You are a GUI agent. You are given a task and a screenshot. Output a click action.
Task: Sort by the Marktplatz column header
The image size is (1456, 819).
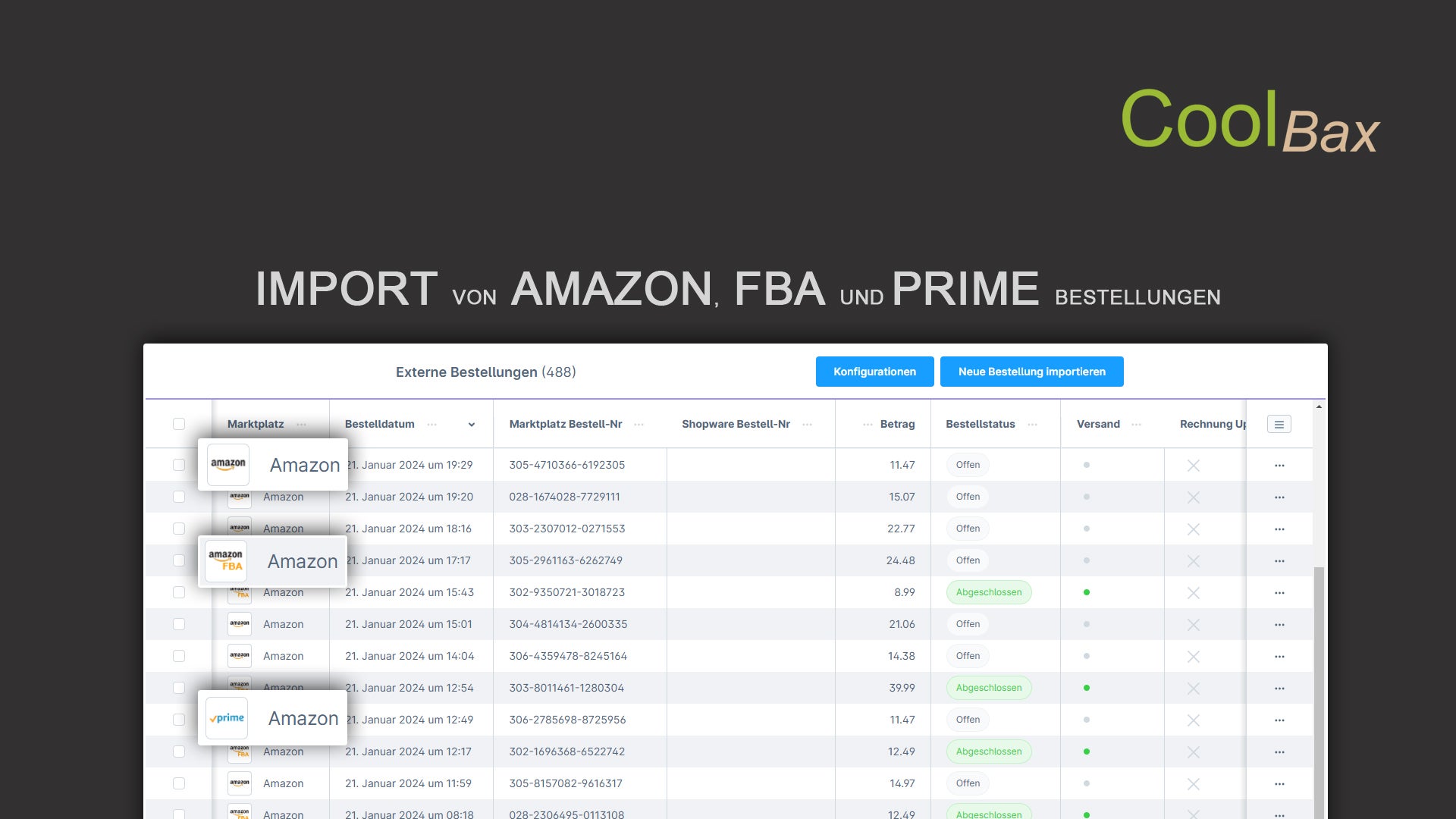click(256, 424)
